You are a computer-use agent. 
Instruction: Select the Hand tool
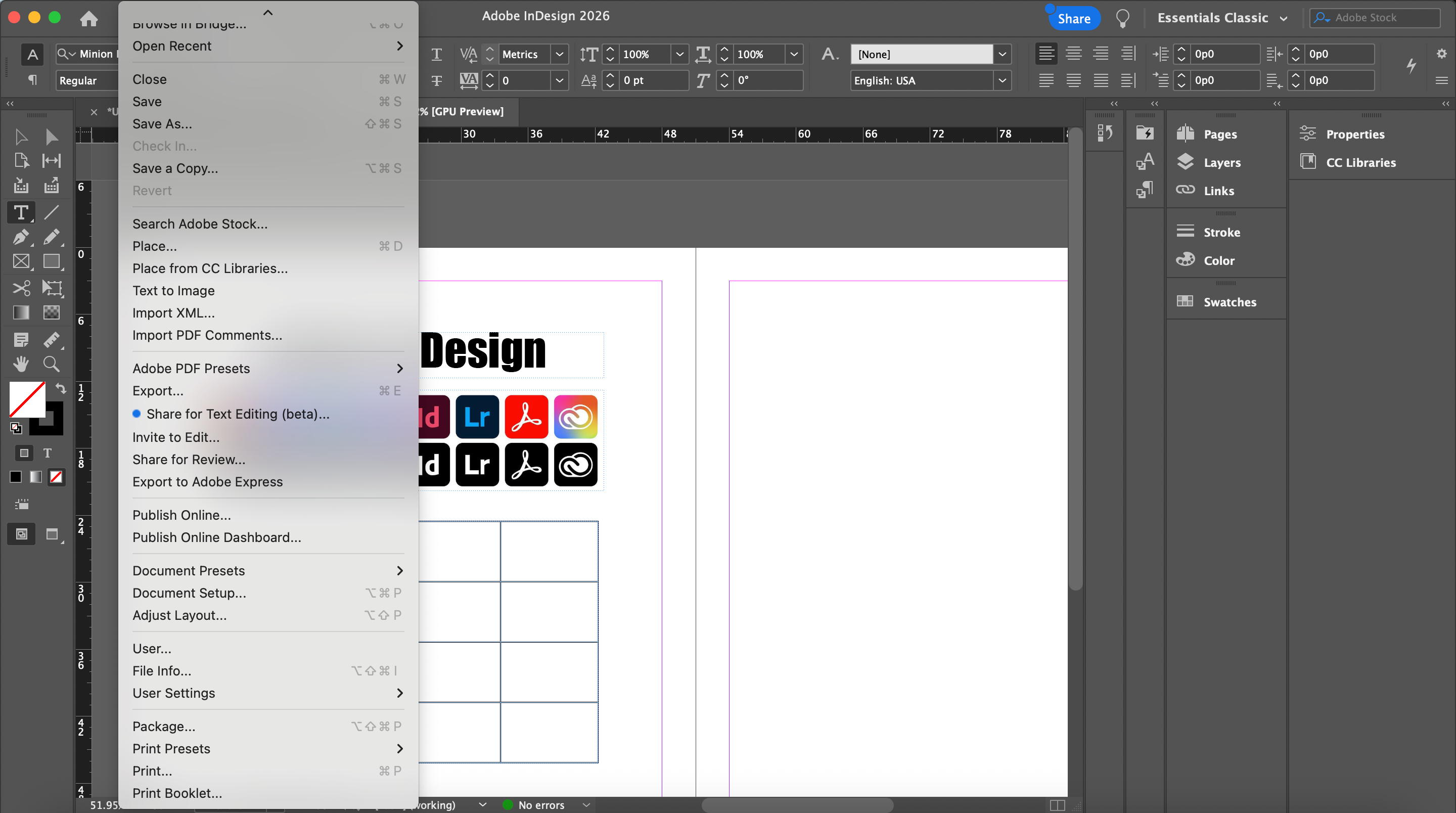pos(21,364)
